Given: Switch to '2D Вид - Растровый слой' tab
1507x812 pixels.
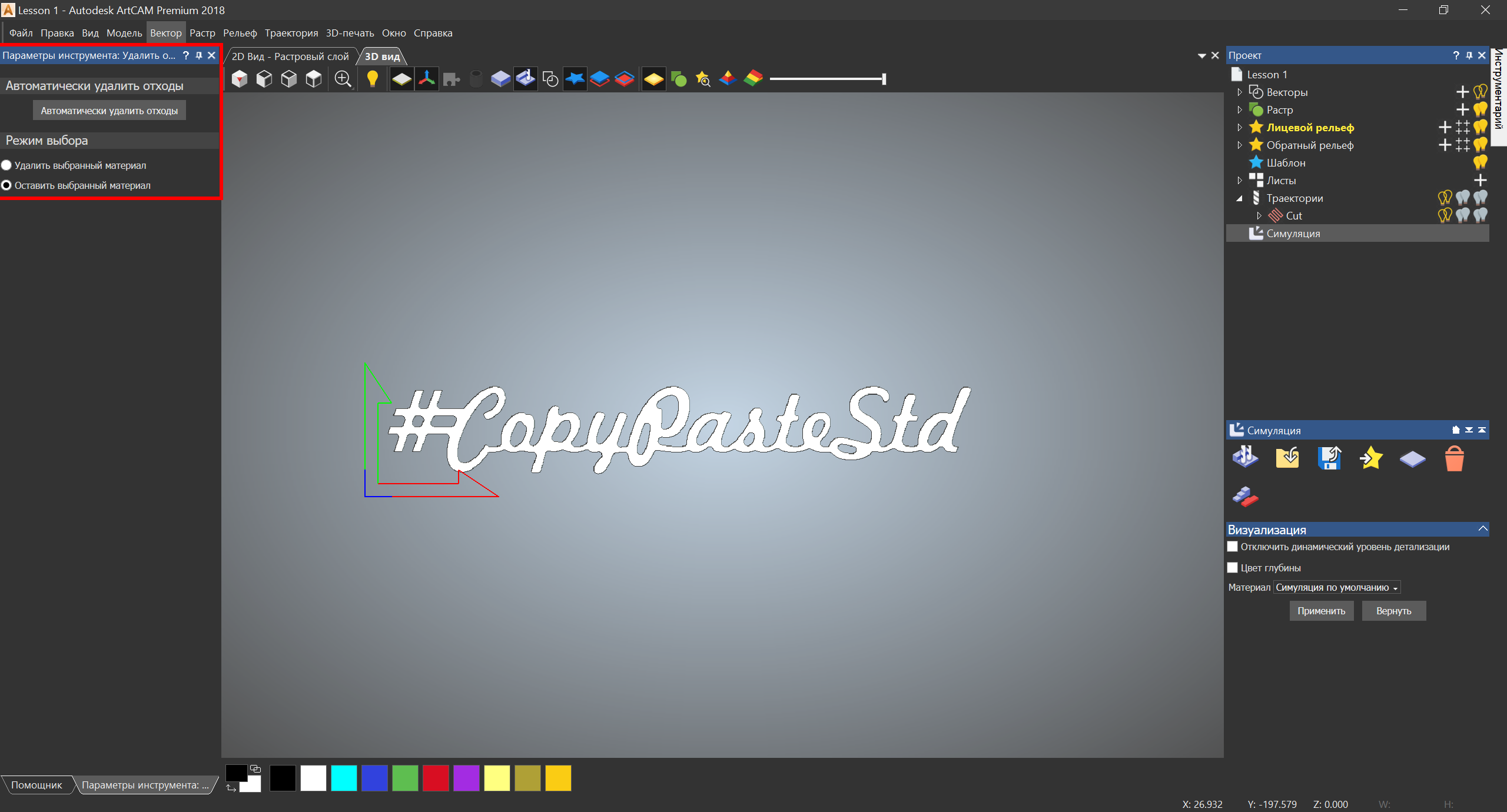Looking at the screenshot, I should [x=290, y=56].
